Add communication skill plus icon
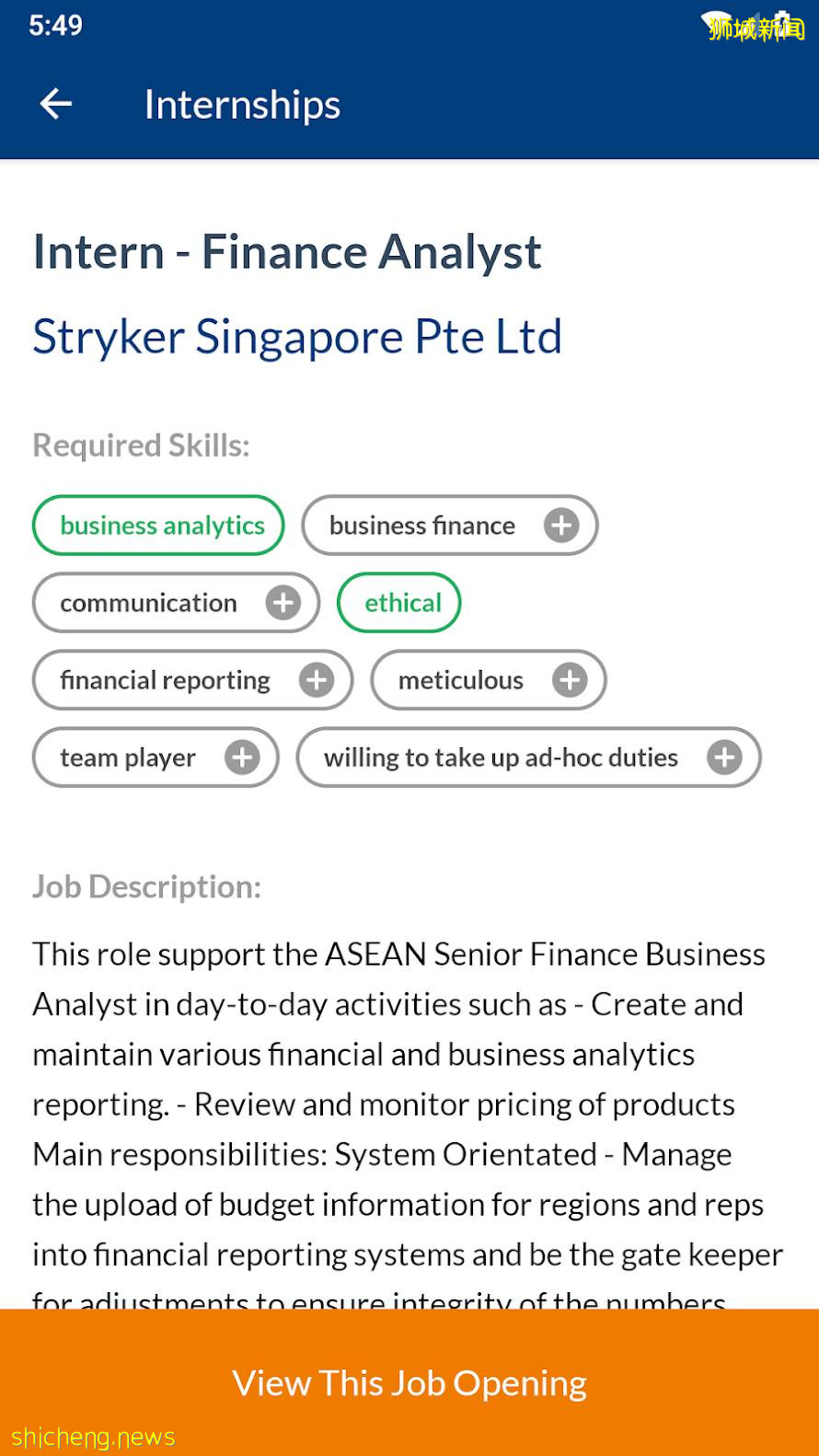 click(x=283, y=603)
